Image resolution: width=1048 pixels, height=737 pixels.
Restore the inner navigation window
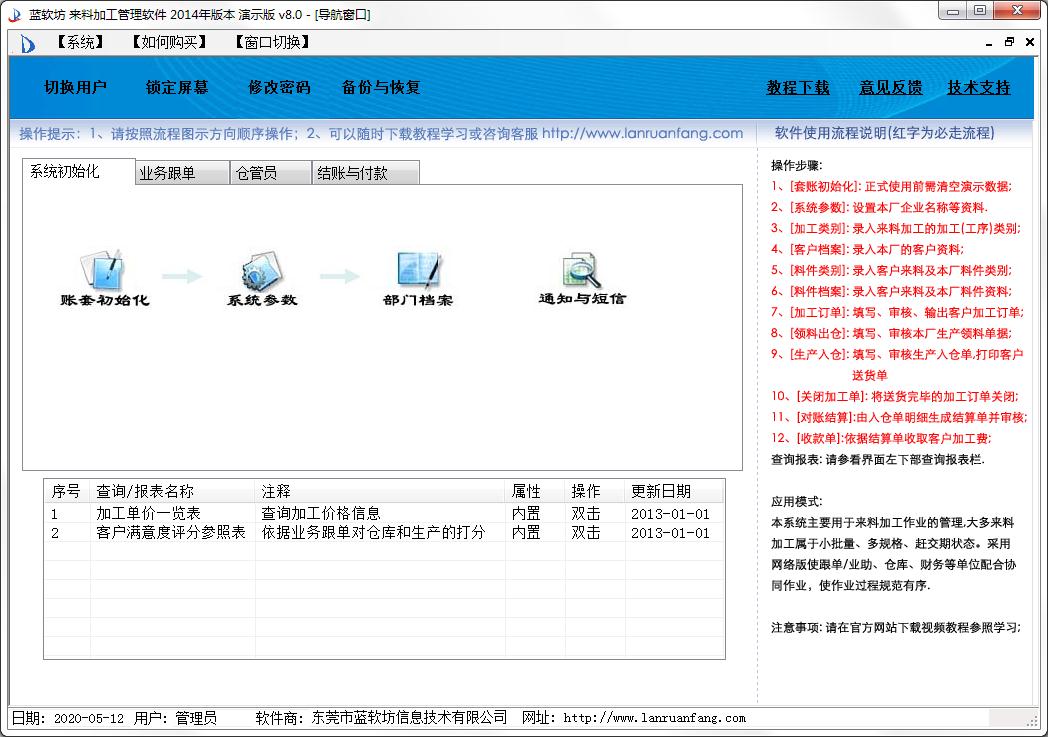[x=1009, y=42]
